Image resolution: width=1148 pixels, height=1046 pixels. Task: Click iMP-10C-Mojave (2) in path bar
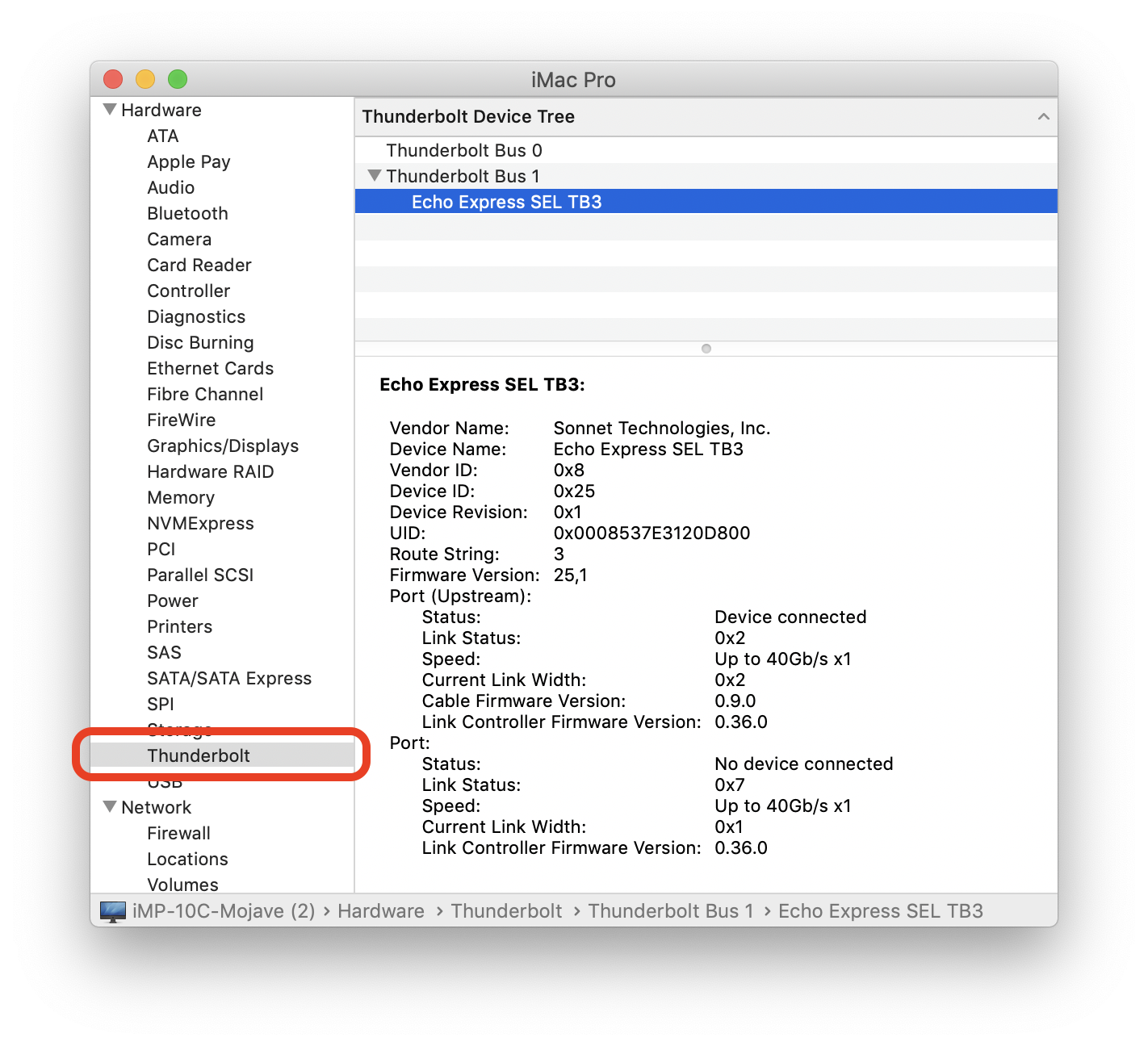224,911
